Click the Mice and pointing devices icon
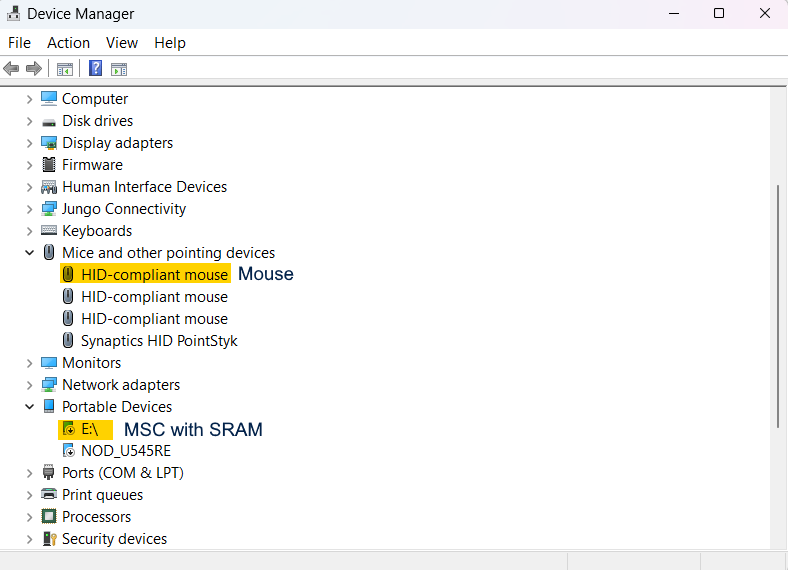 (x=49, y=252)
